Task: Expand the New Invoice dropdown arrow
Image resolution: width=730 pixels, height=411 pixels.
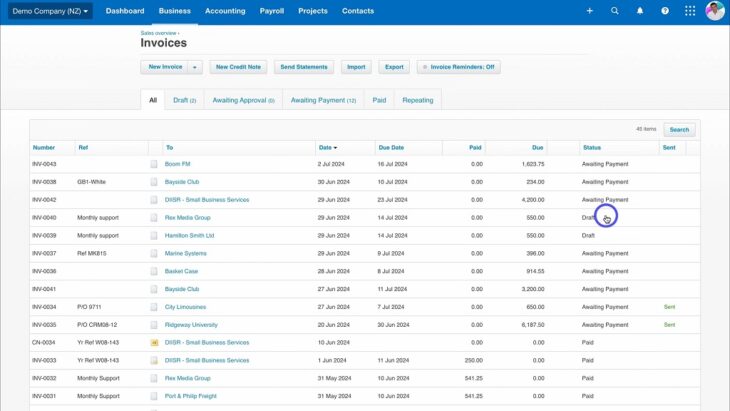Action: click(x=195, y=67)
